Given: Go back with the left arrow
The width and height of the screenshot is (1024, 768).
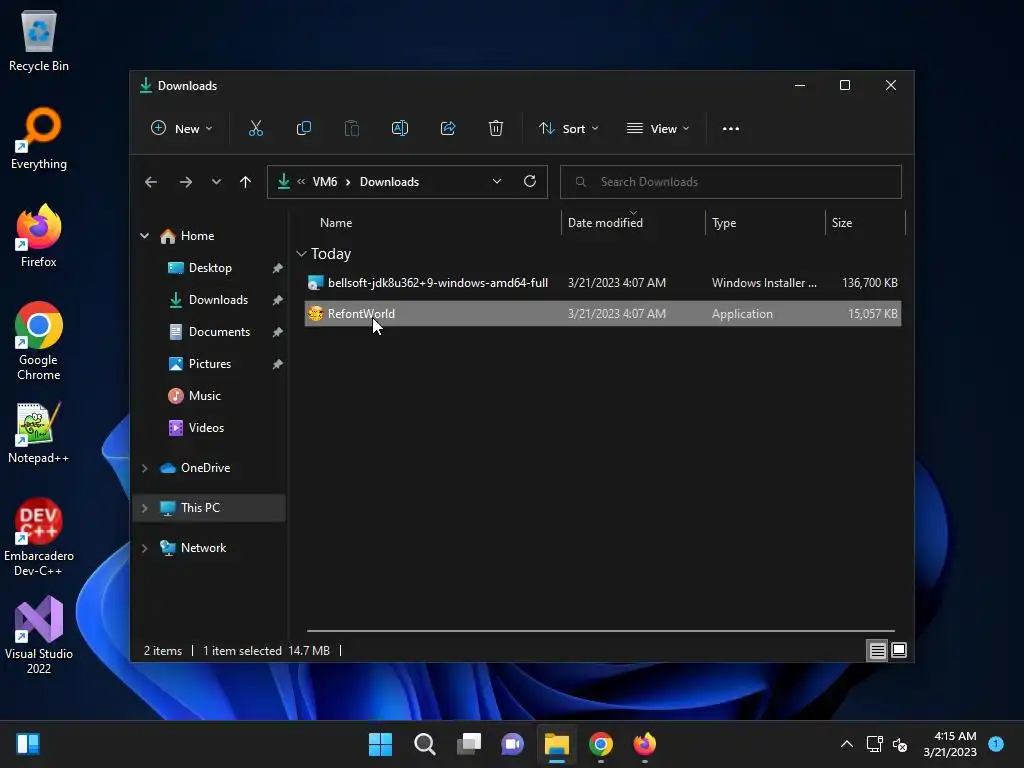Looking at the screenshot, I should click(151, 182).
